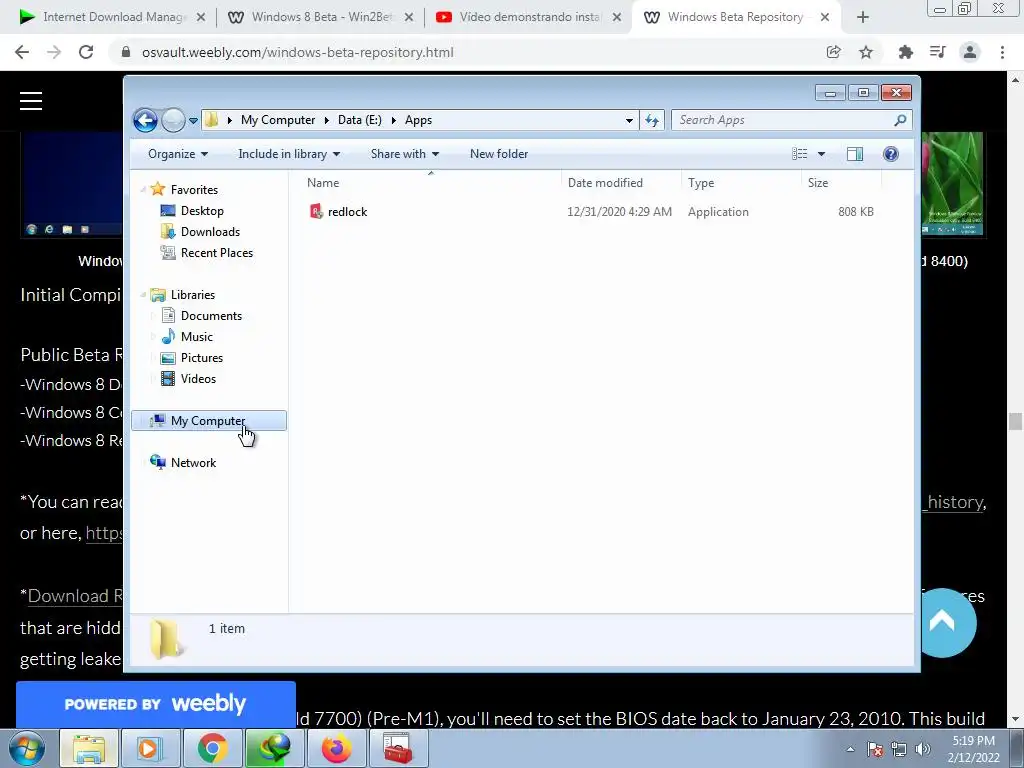Open Explorer Help icon
1024x768 pixels.
(x=891, y=154)
